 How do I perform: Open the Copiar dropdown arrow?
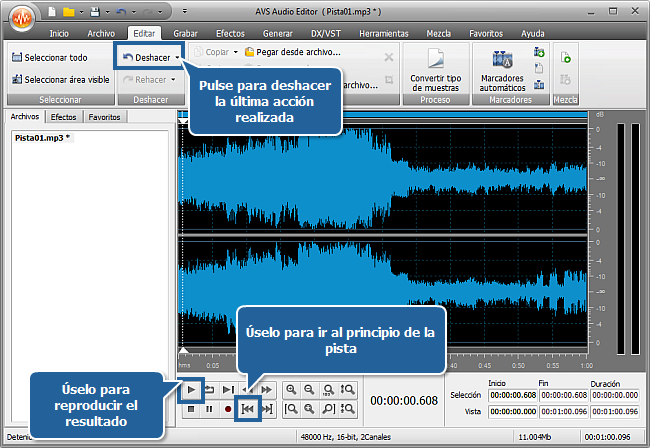click(235, 52)
